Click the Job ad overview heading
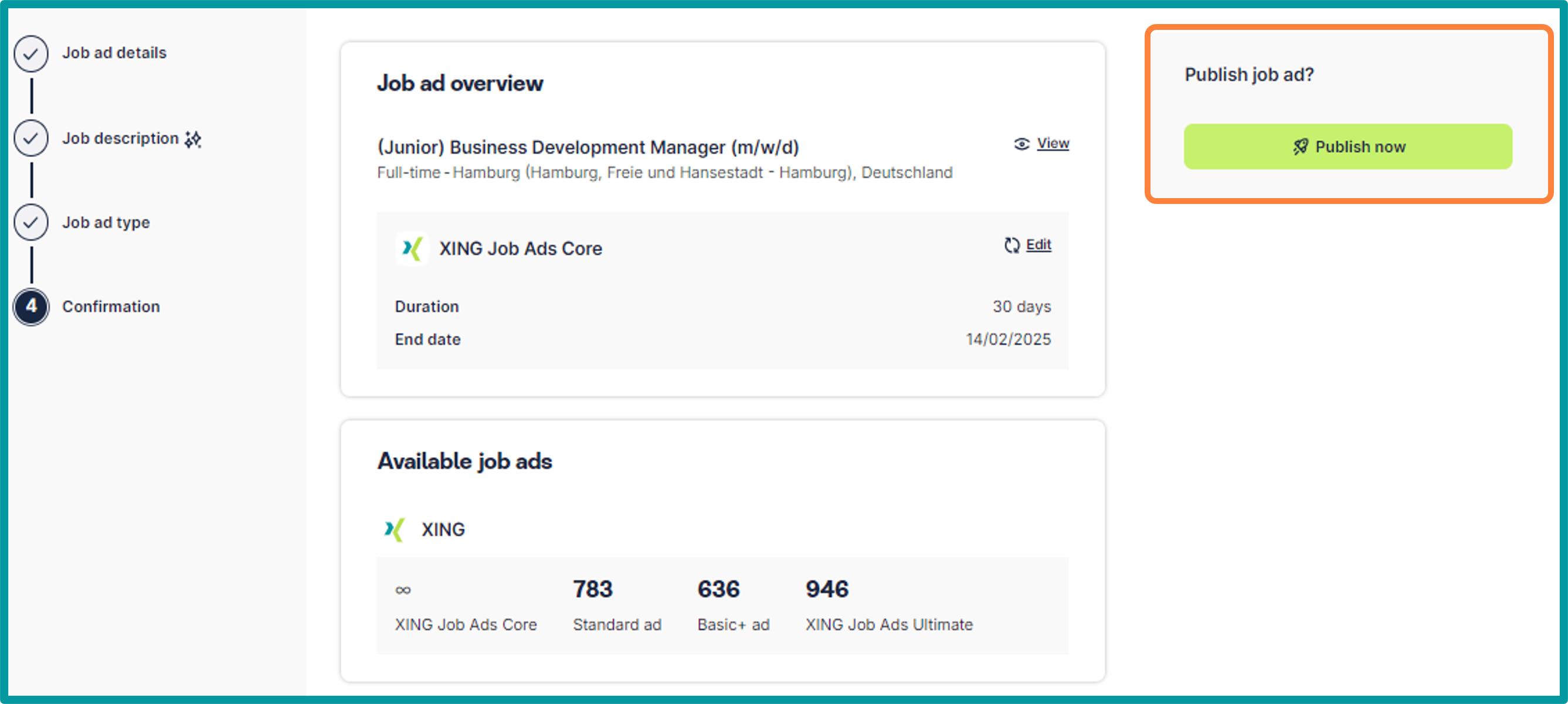Image resolution: width=1568 pixels, height=704 pixels. (460, 83)
